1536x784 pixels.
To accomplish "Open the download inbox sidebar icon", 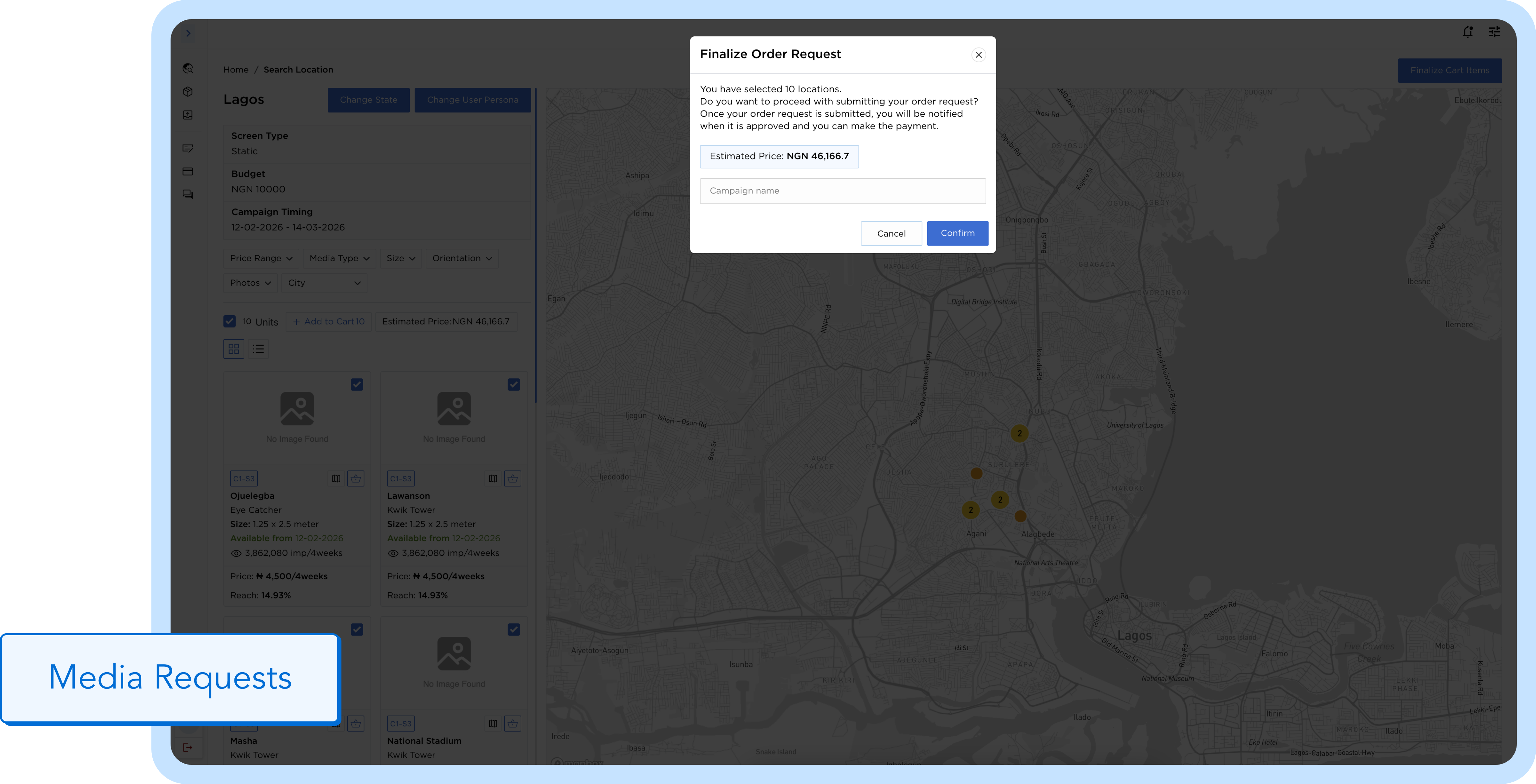I will coord(188,115).
